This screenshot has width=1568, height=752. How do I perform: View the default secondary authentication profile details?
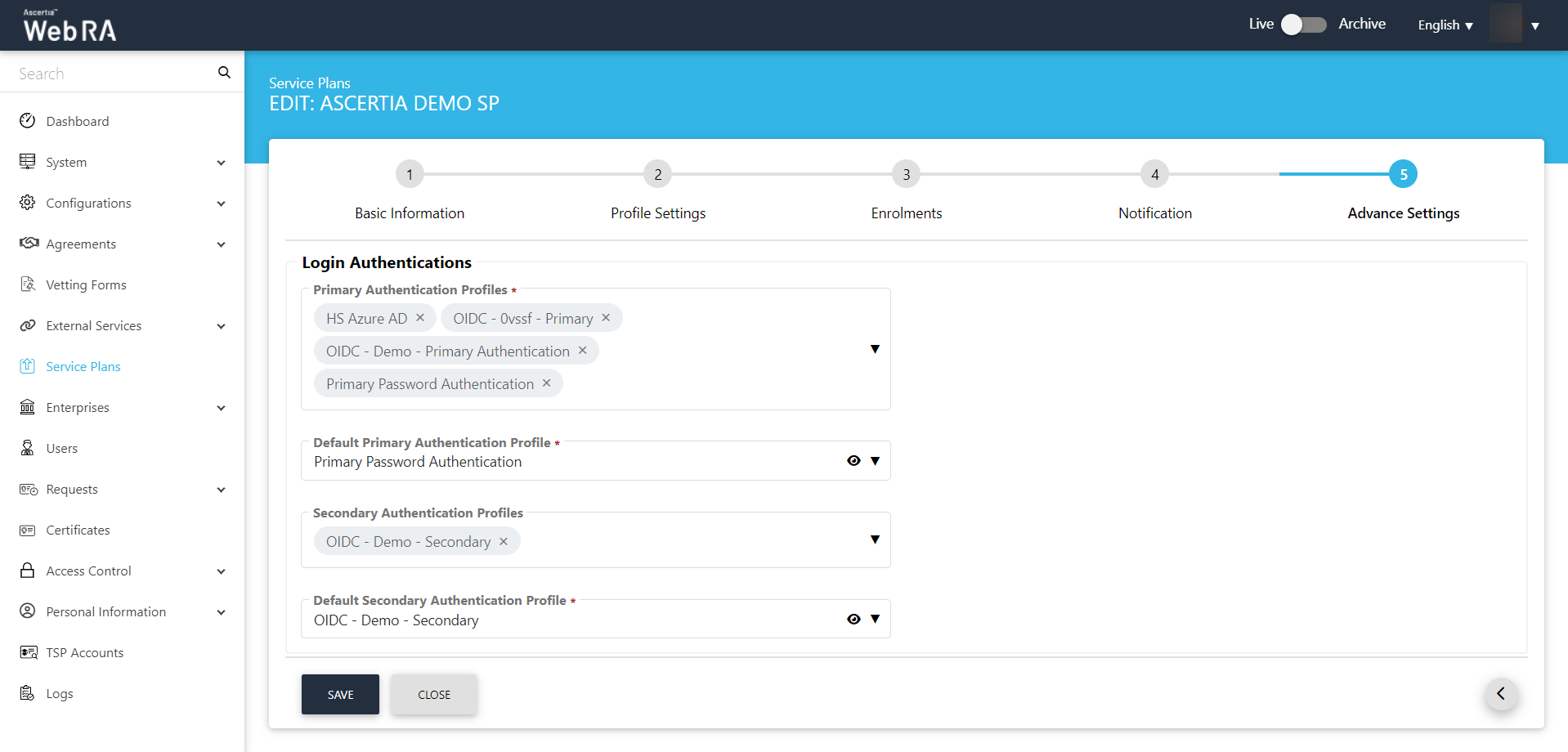[853, 620]
